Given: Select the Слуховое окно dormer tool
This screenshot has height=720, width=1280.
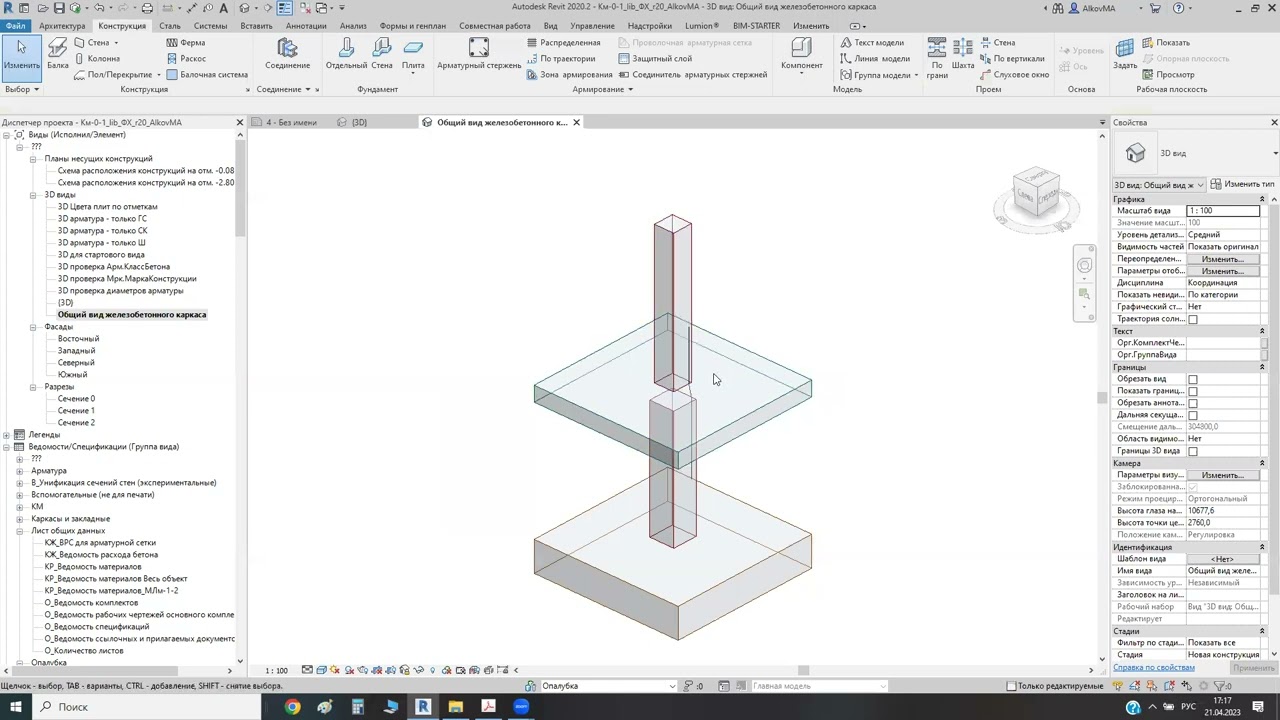Looking at the screenshot, I should point(1014,74).
